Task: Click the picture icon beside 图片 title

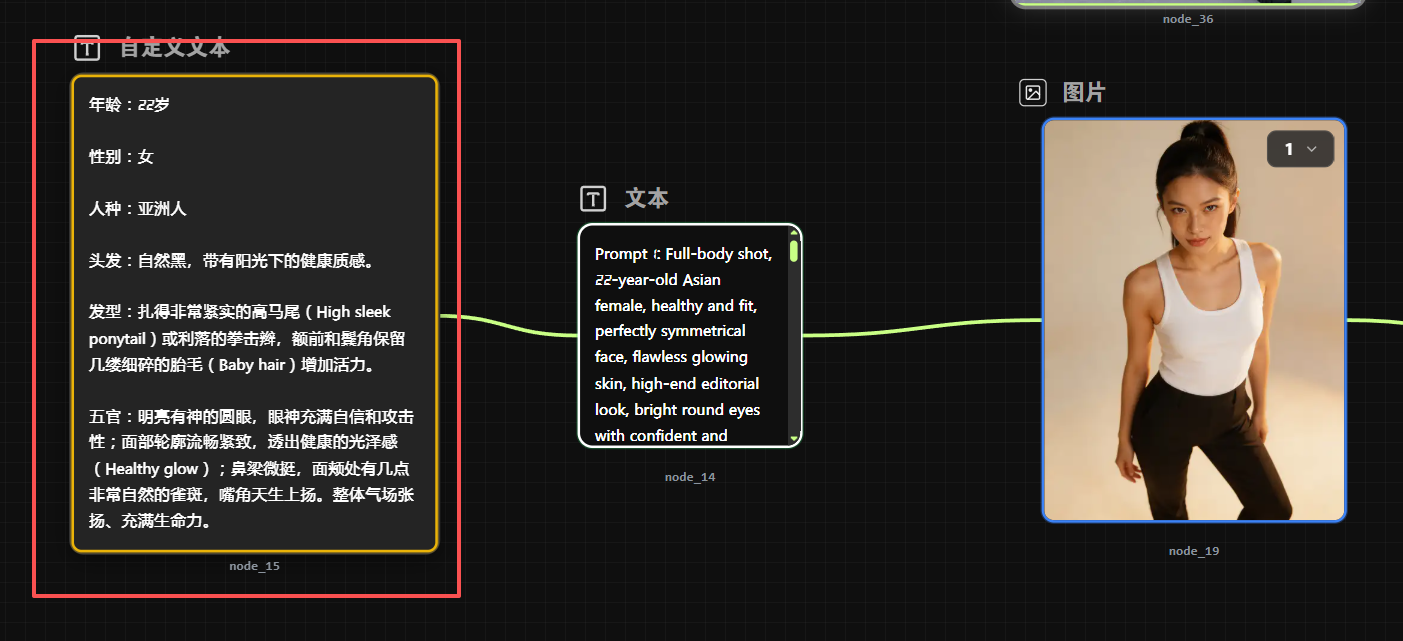Action: click(x=1033, y=93)
